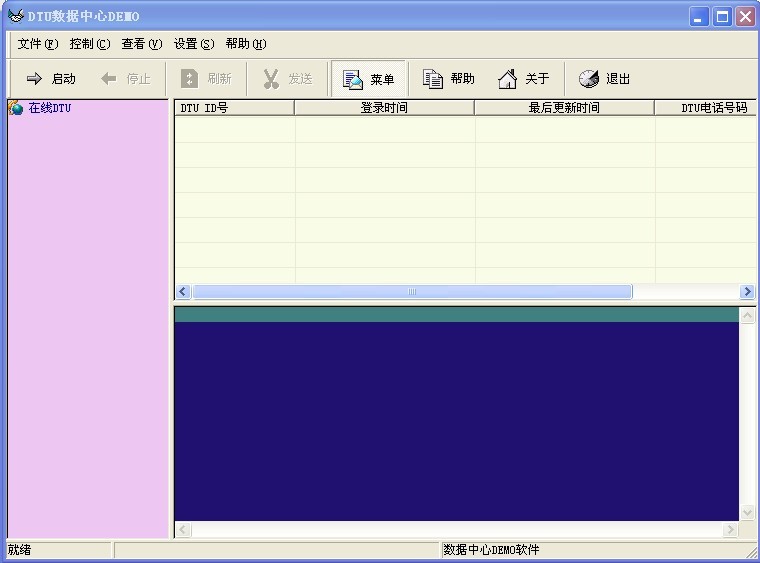
Task: Click log panel scroll down arrow
Action: pyautogui.click(x=747, y=512)
